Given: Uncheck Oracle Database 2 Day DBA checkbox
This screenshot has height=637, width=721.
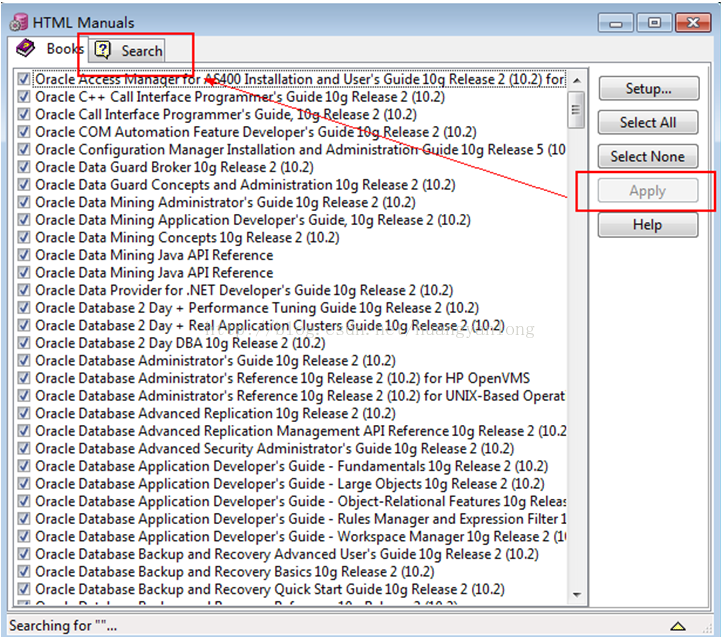Looking at the screenshot, I should 23,343.
